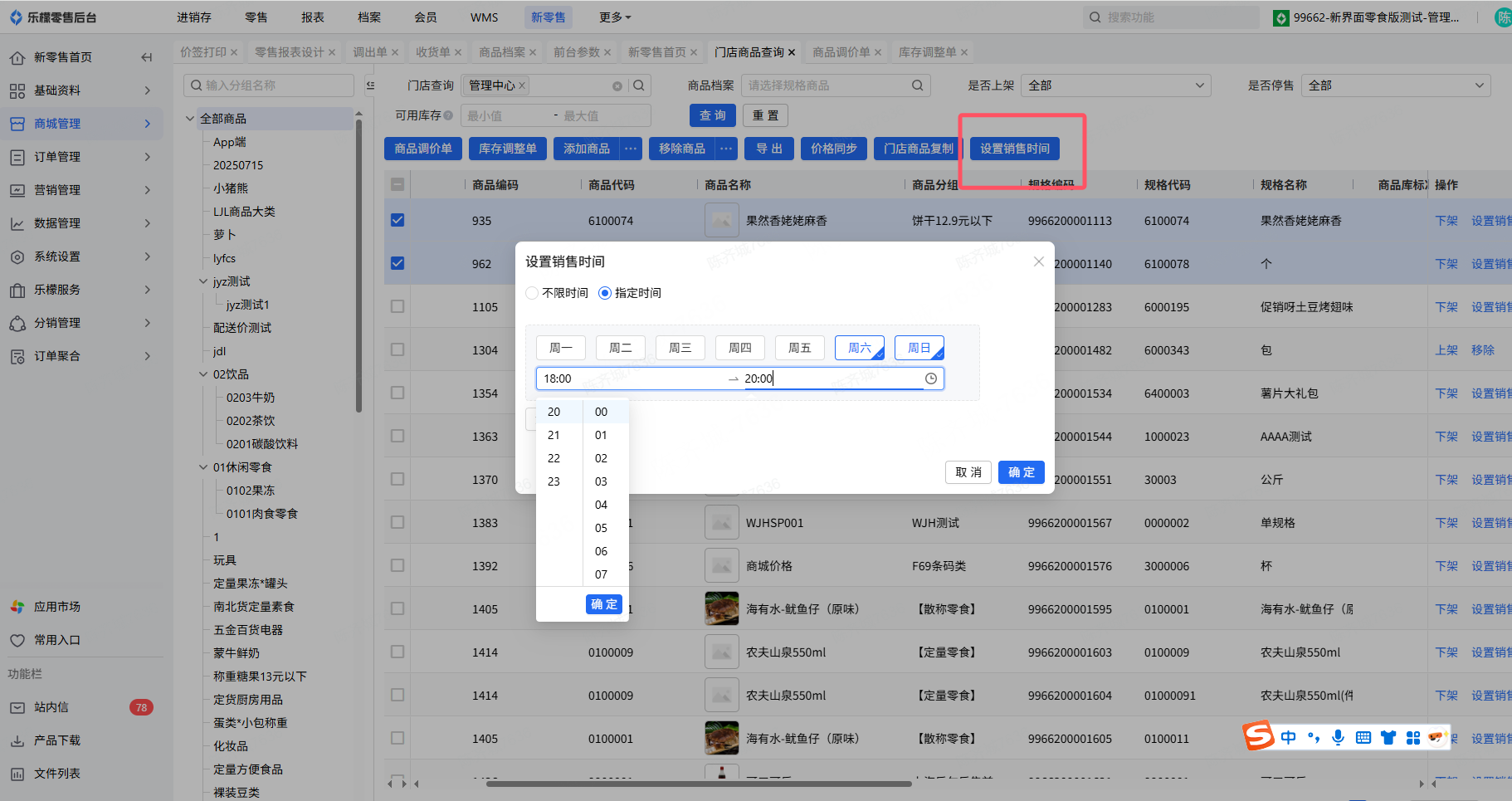
Task: Open 订单聚合 icon in sidebar
Action: [17, 356]
